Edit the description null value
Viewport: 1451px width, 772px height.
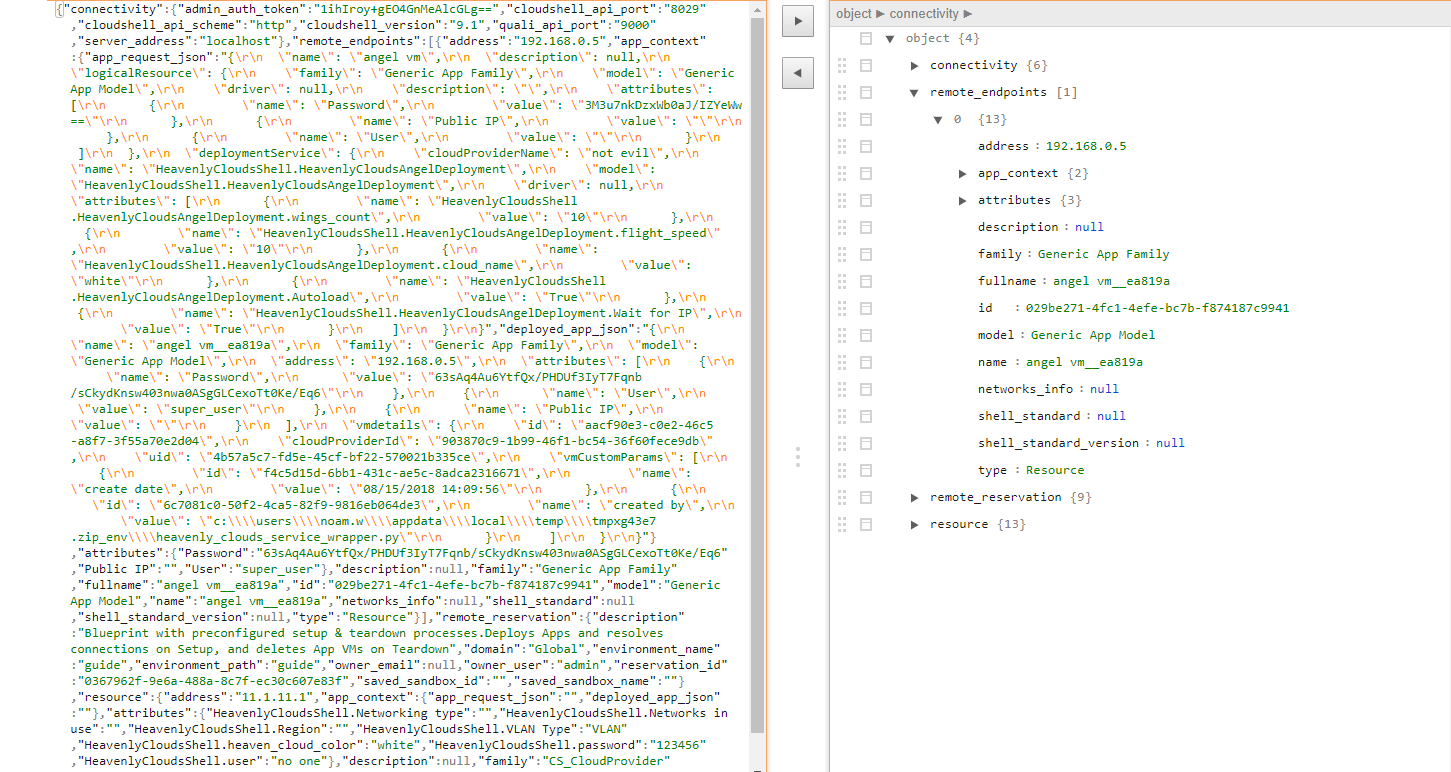[x=1089, y=227]
